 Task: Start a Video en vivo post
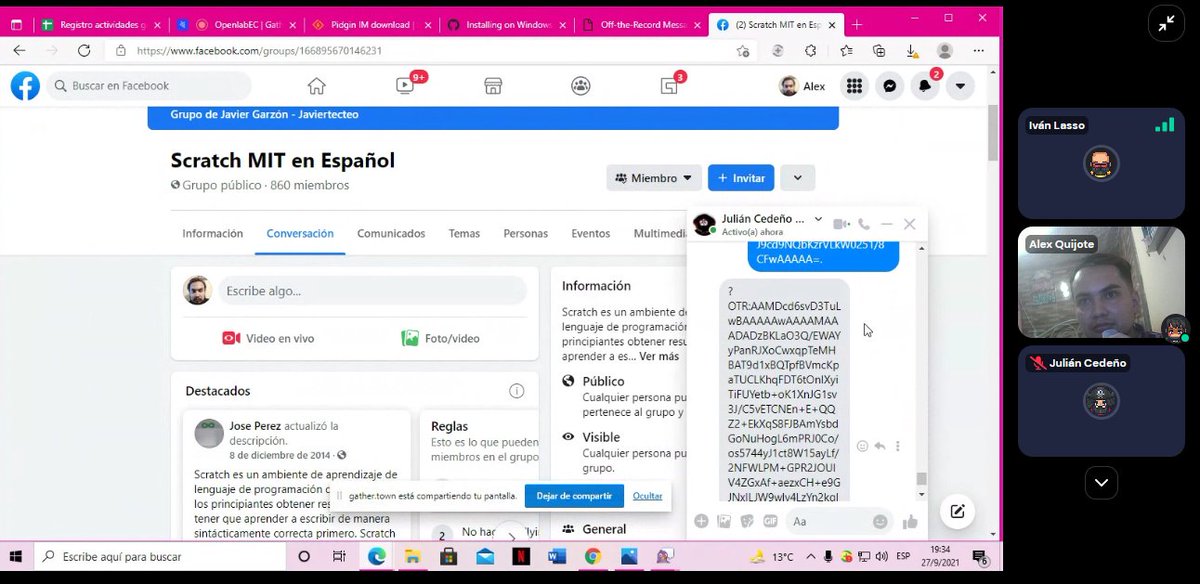coord(267,338)
